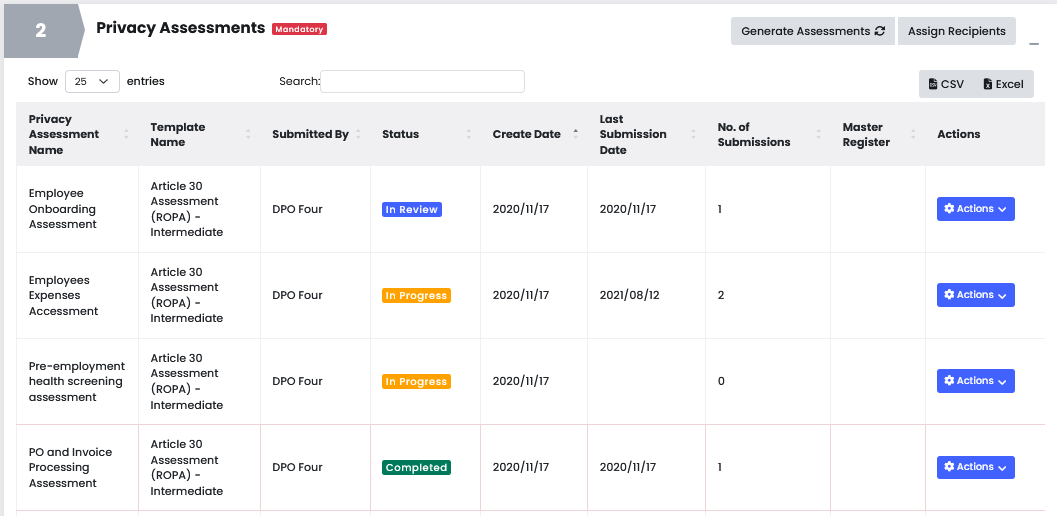
Task: Sort by Status column sort arrows
Action: (468, 134)
